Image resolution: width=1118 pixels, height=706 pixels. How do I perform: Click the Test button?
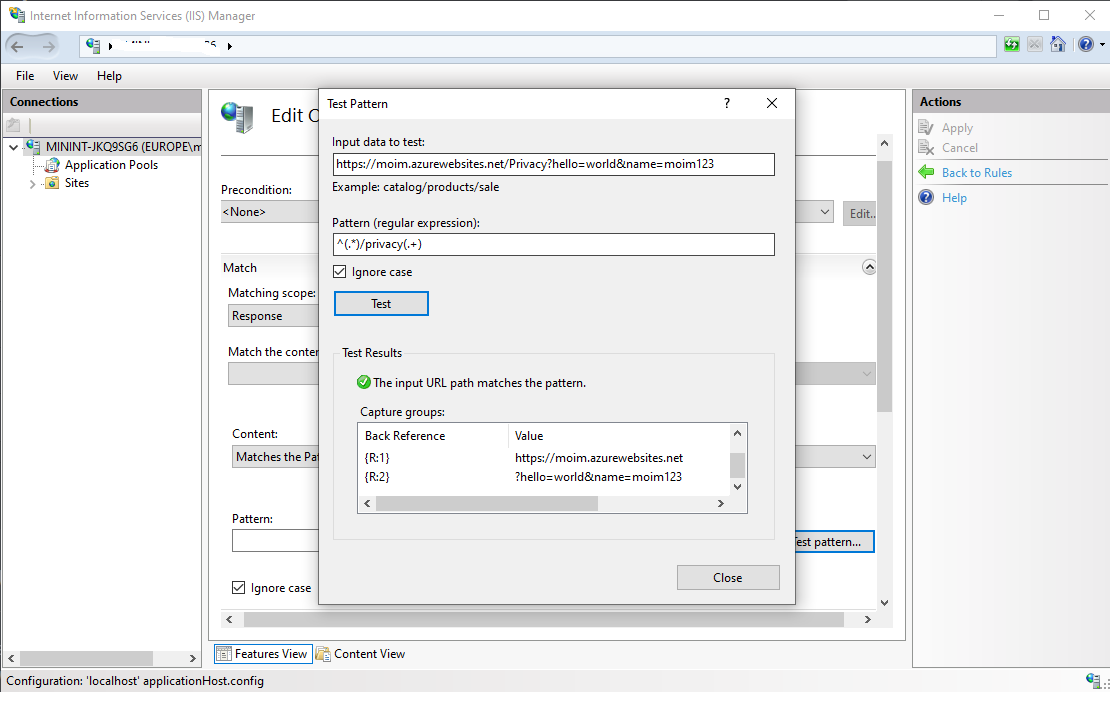(381, 304)
